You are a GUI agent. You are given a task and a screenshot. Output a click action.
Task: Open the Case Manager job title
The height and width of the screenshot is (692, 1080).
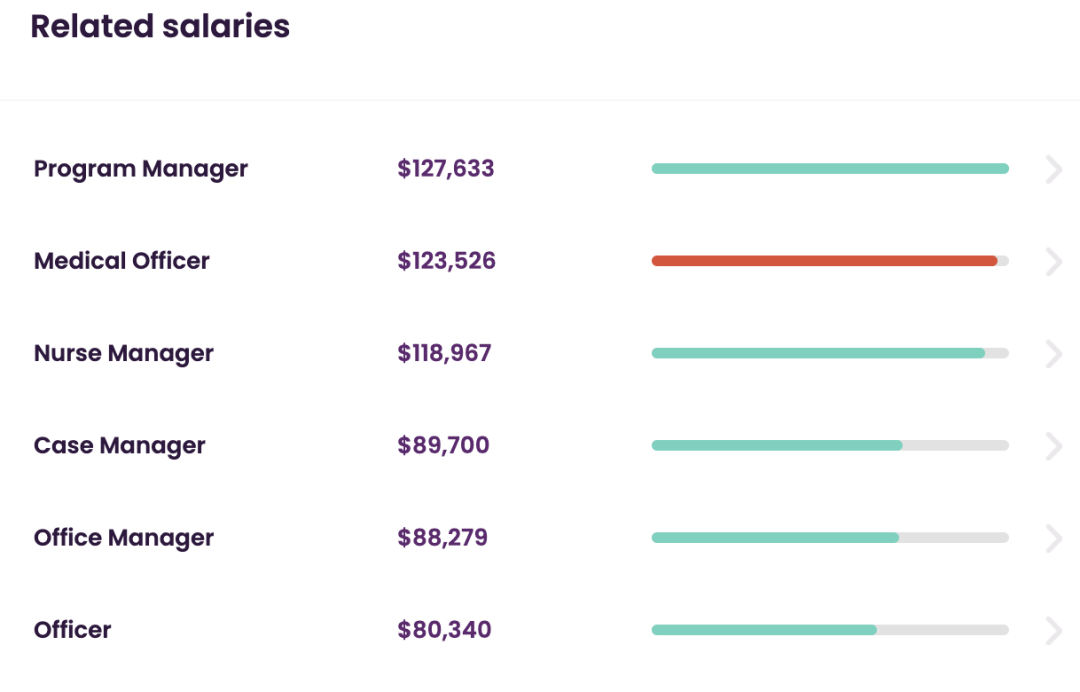tap(120, 445)
